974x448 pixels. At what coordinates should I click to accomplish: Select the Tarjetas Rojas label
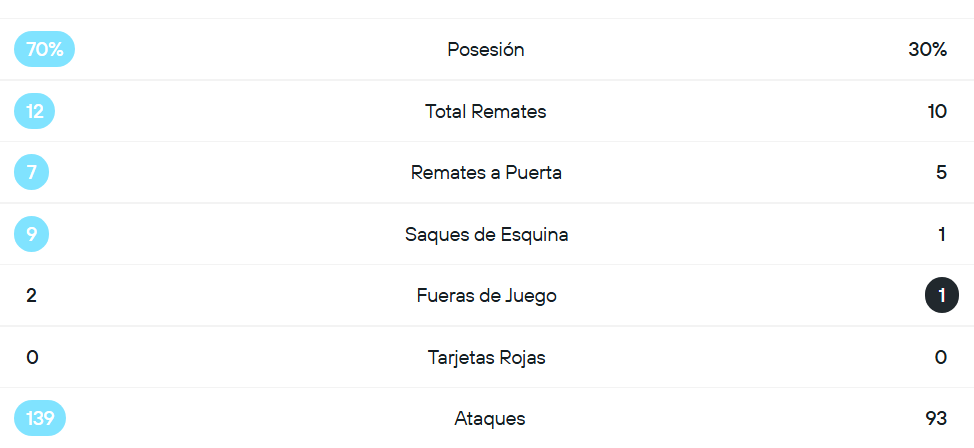486,357
